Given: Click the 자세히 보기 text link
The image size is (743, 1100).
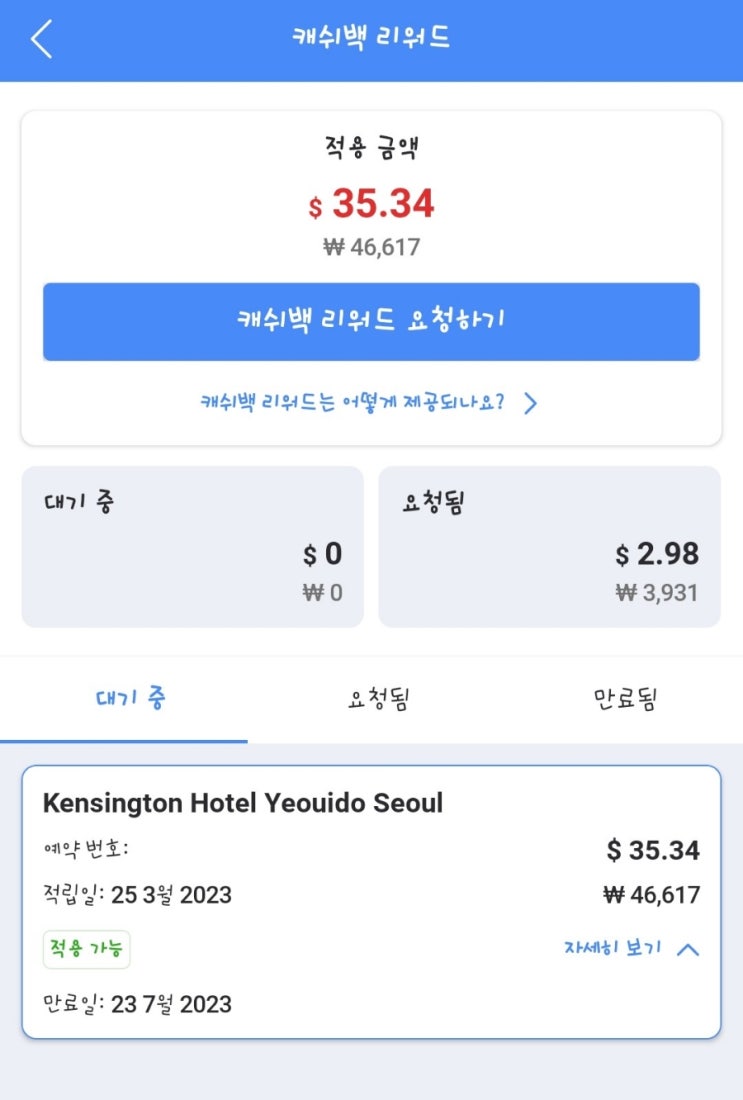Looking at the screenshot, I should (x=612, y=949).
